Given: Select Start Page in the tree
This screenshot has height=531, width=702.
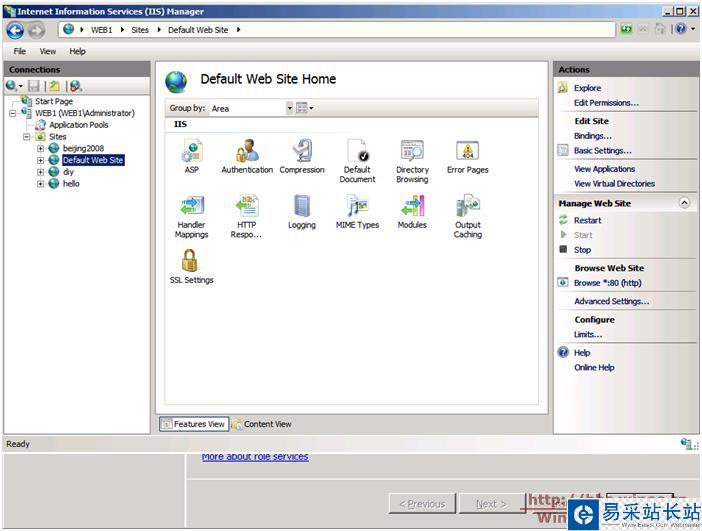Looking at the screenshot, I should tap(54, 102).
